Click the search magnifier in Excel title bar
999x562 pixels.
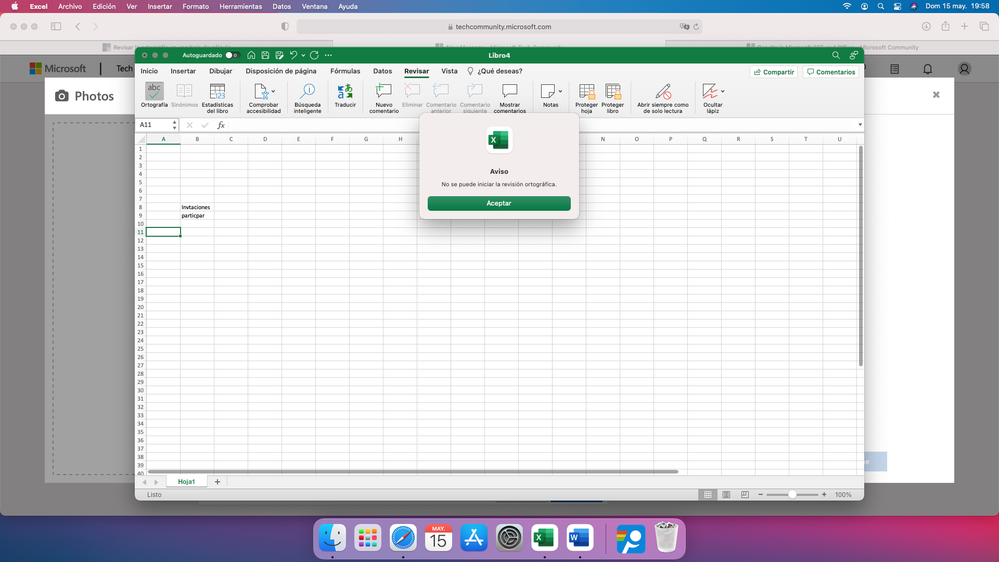coord(835,55)
